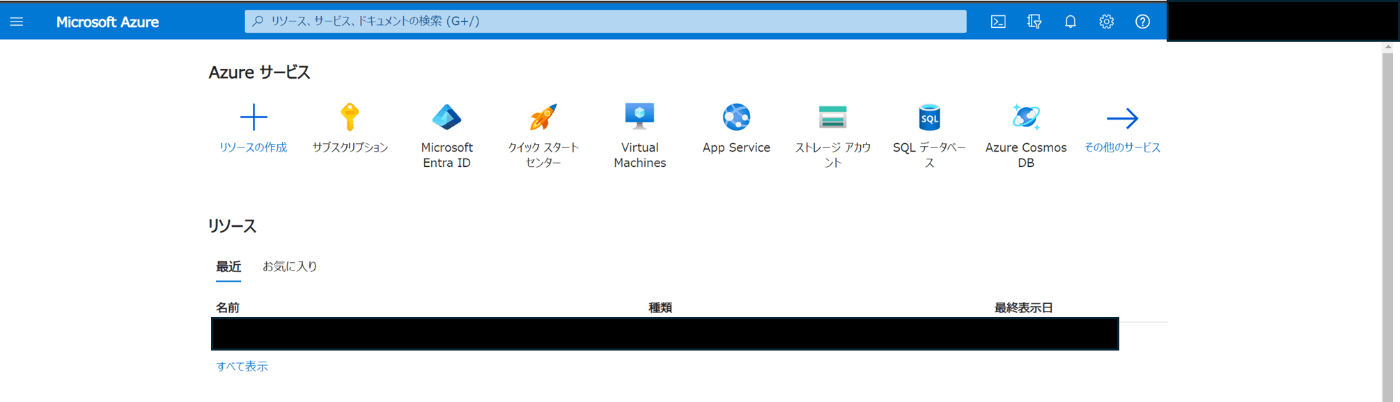Image resolution: width=1400 pixels, height=402 pixels.
Task: Open the directory and subscription filter icon
Action: [1034, 22]
